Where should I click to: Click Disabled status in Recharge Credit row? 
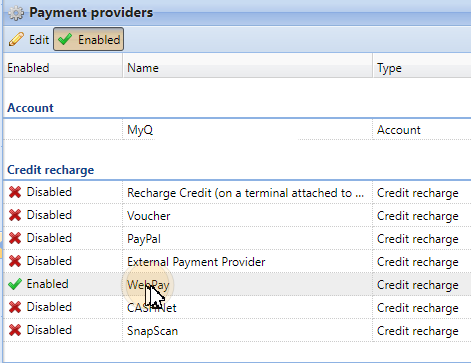click(x=49, y=192)
